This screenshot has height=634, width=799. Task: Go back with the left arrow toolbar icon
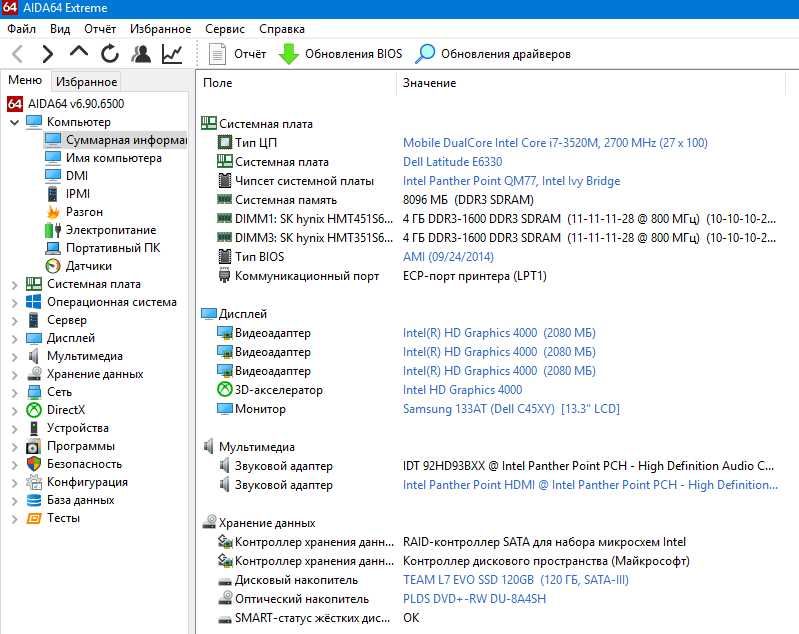(18, 54)
